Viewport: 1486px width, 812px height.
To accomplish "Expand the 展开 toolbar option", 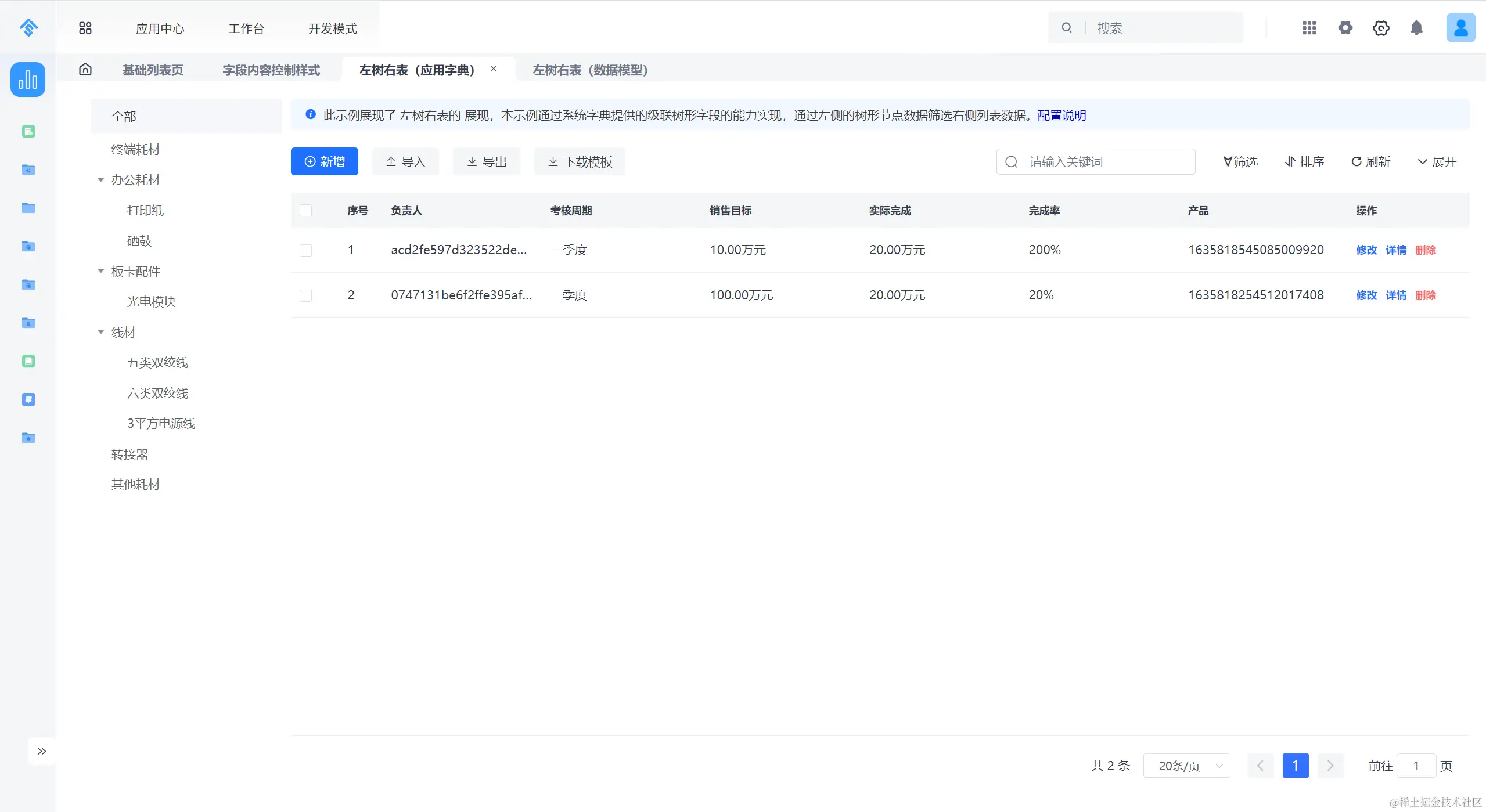I will (1437, 162).
